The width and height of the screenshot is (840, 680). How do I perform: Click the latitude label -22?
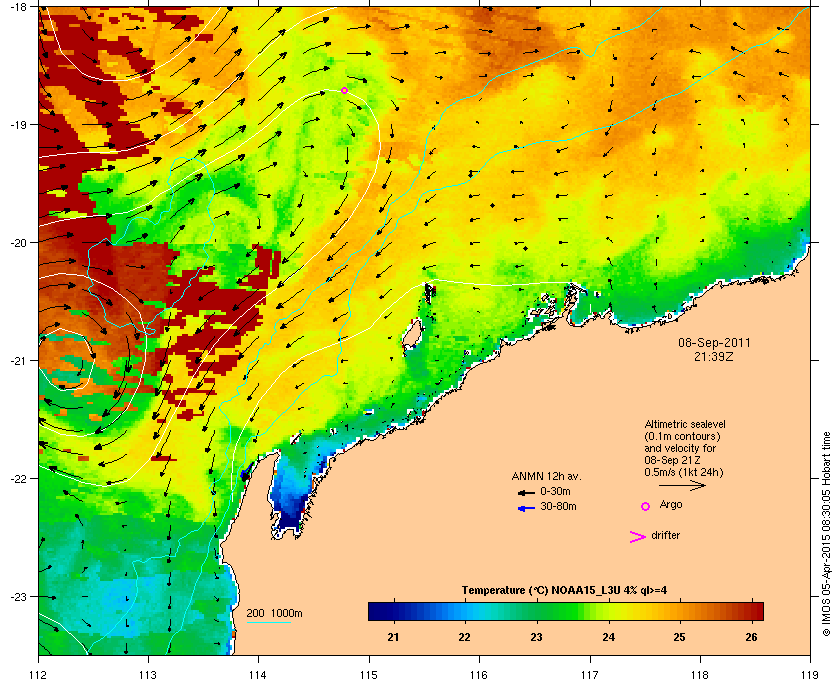(18, 479)
